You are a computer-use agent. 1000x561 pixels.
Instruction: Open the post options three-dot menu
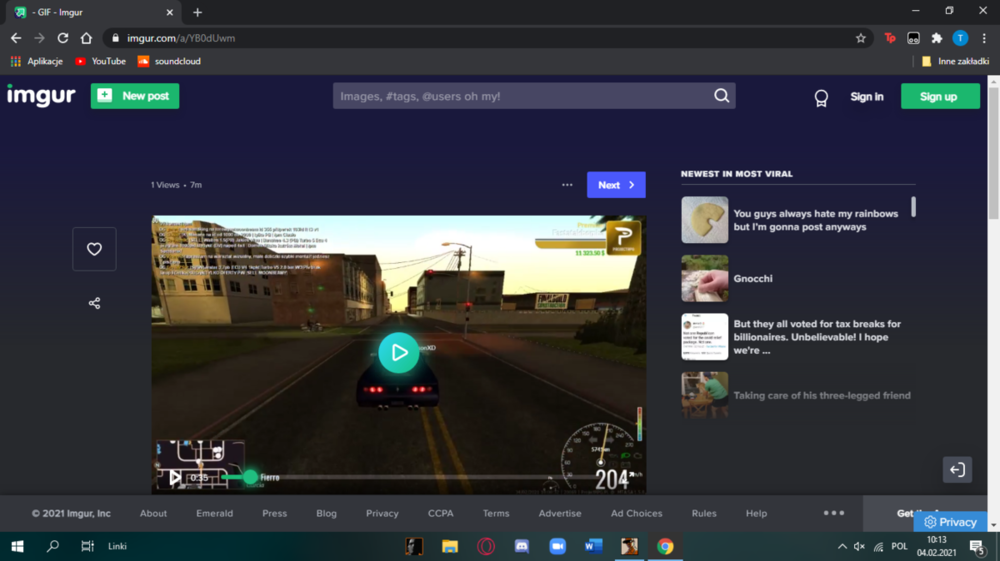[567, 185]
